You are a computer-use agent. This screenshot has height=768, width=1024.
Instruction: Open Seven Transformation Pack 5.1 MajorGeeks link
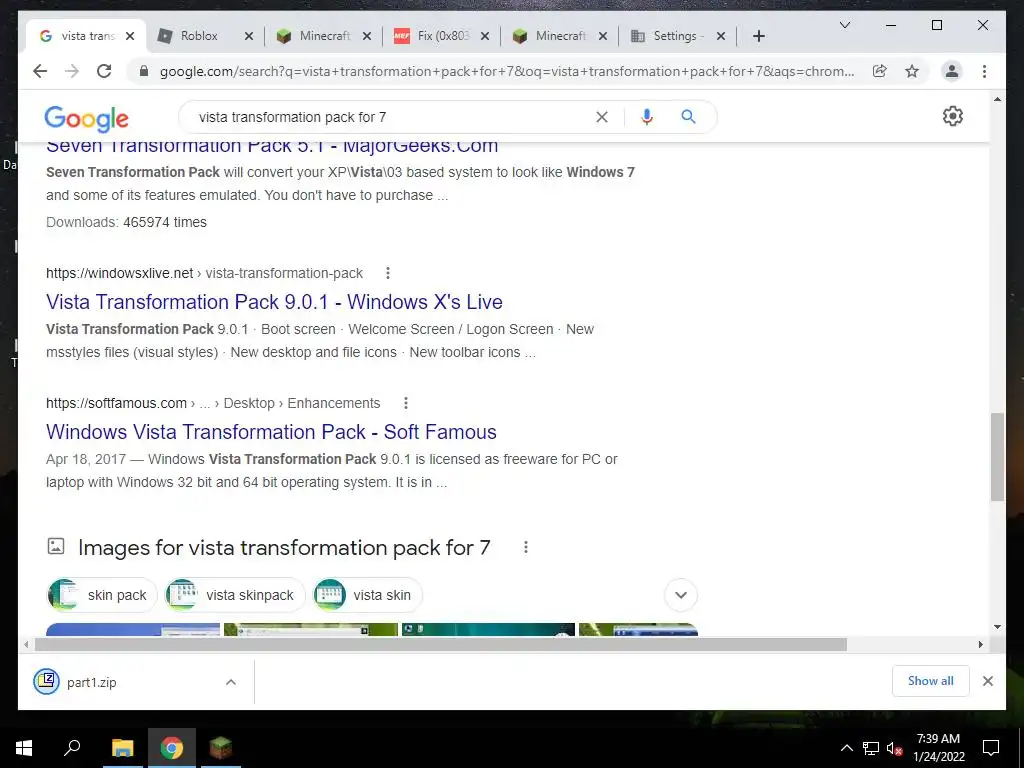pos(272,146)
